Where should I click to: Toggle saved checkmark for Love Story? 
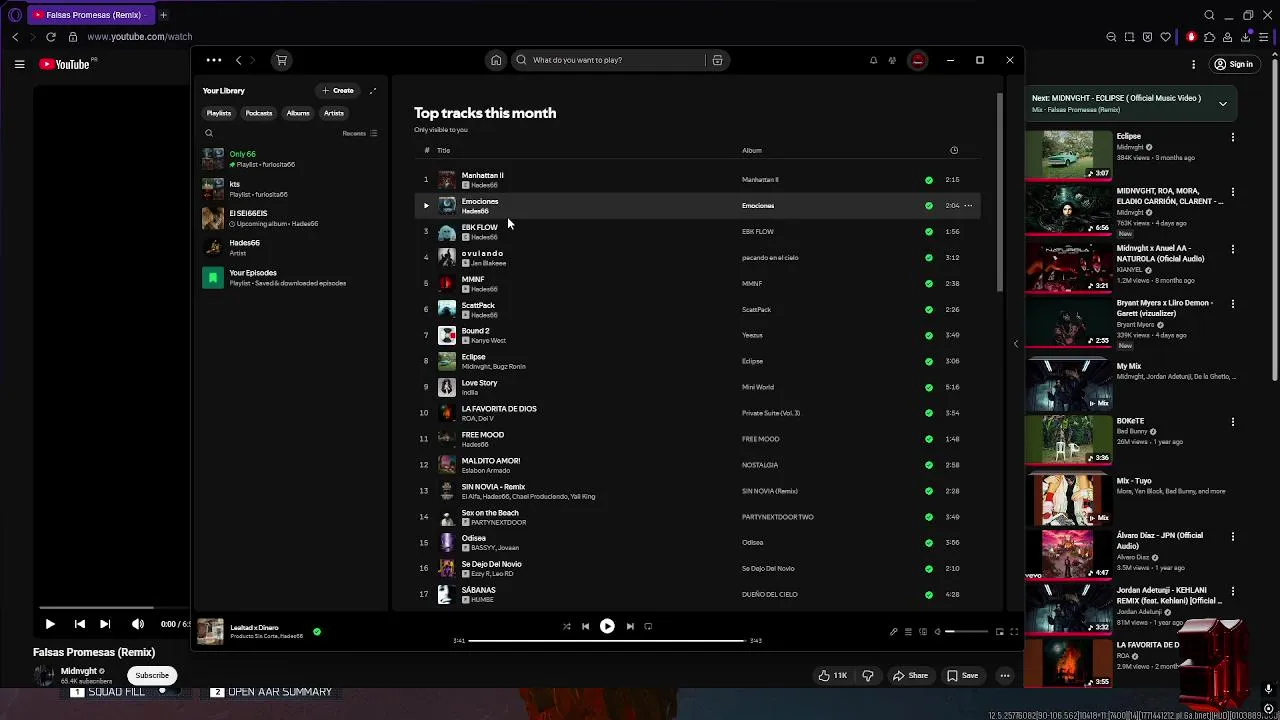(929, 387)
